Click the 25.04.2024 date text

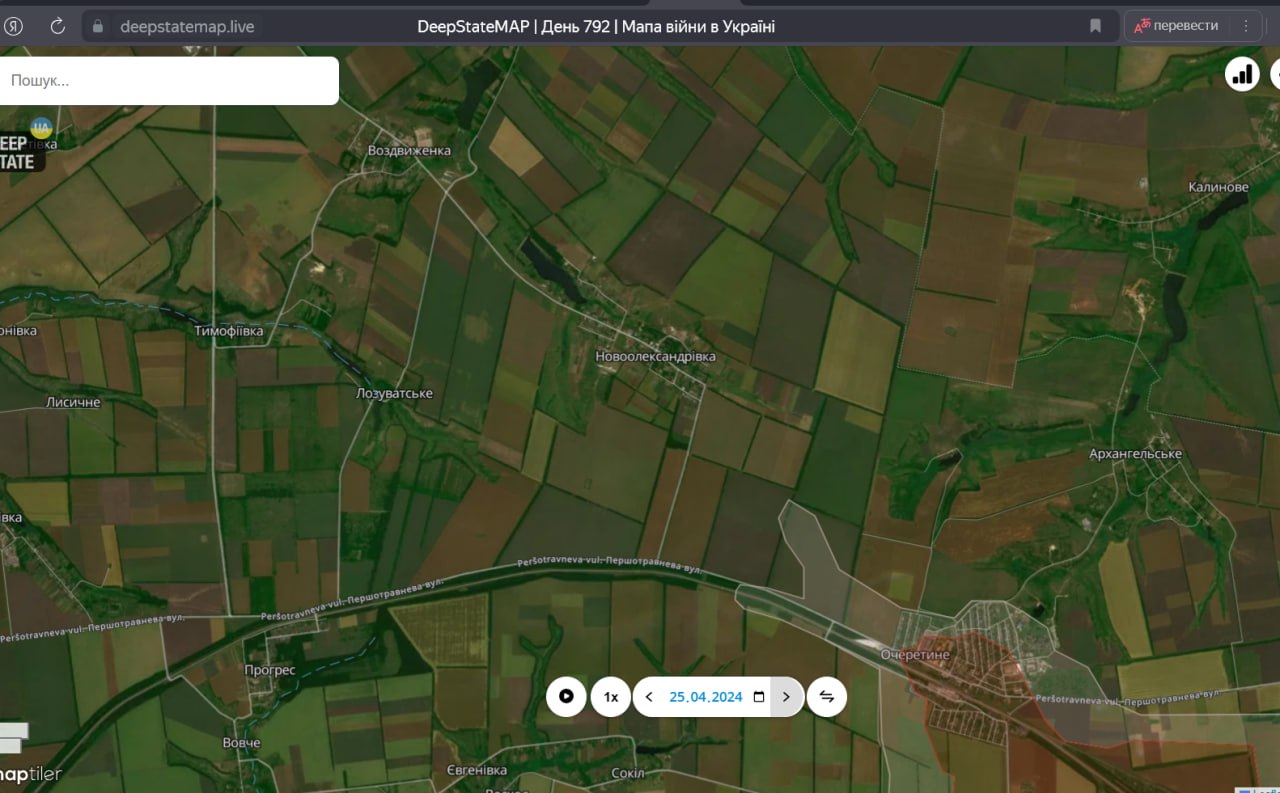coord(705,697)
